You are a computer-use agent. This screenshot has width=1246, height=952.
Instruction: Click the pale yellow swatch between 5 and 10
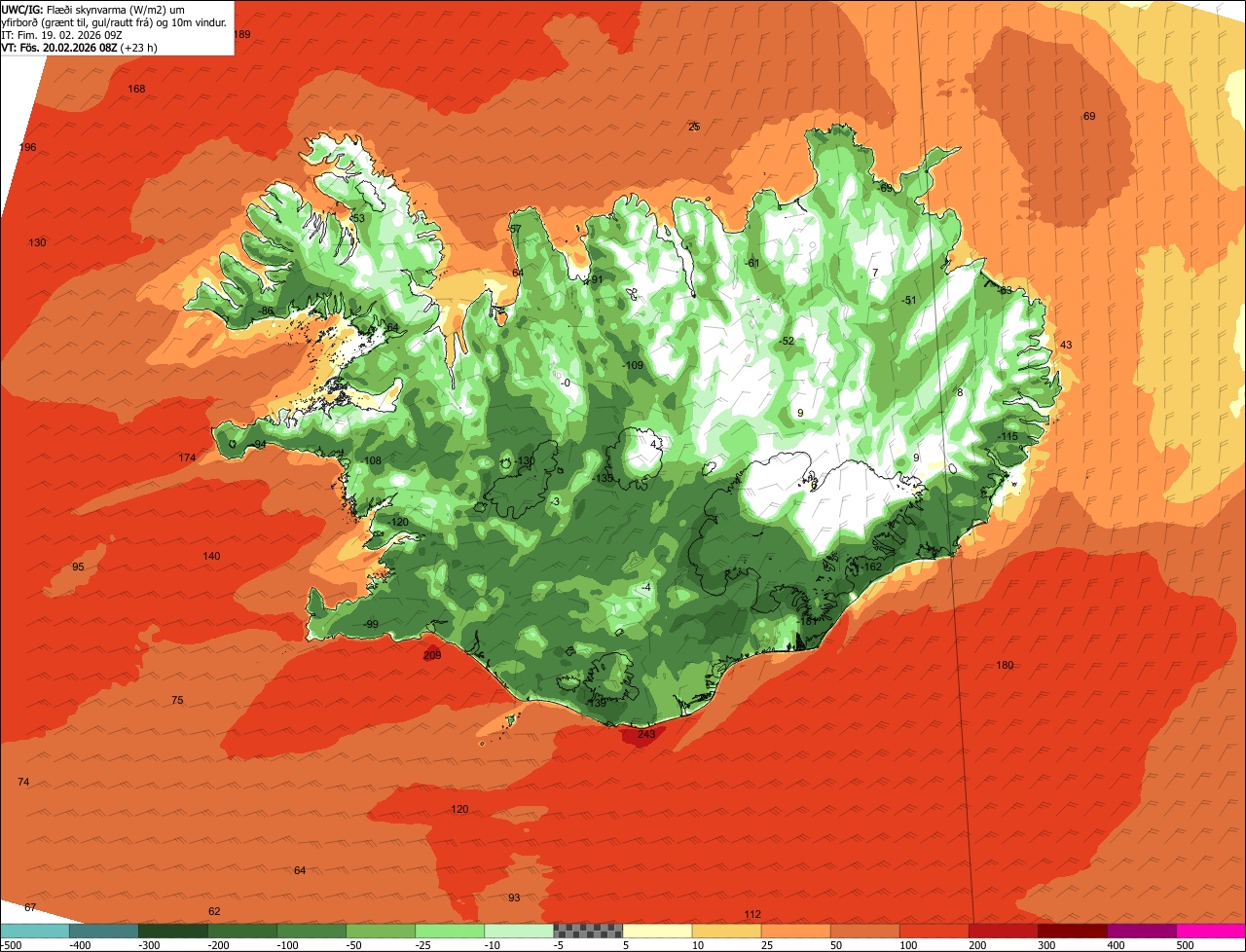click(657, 931)
